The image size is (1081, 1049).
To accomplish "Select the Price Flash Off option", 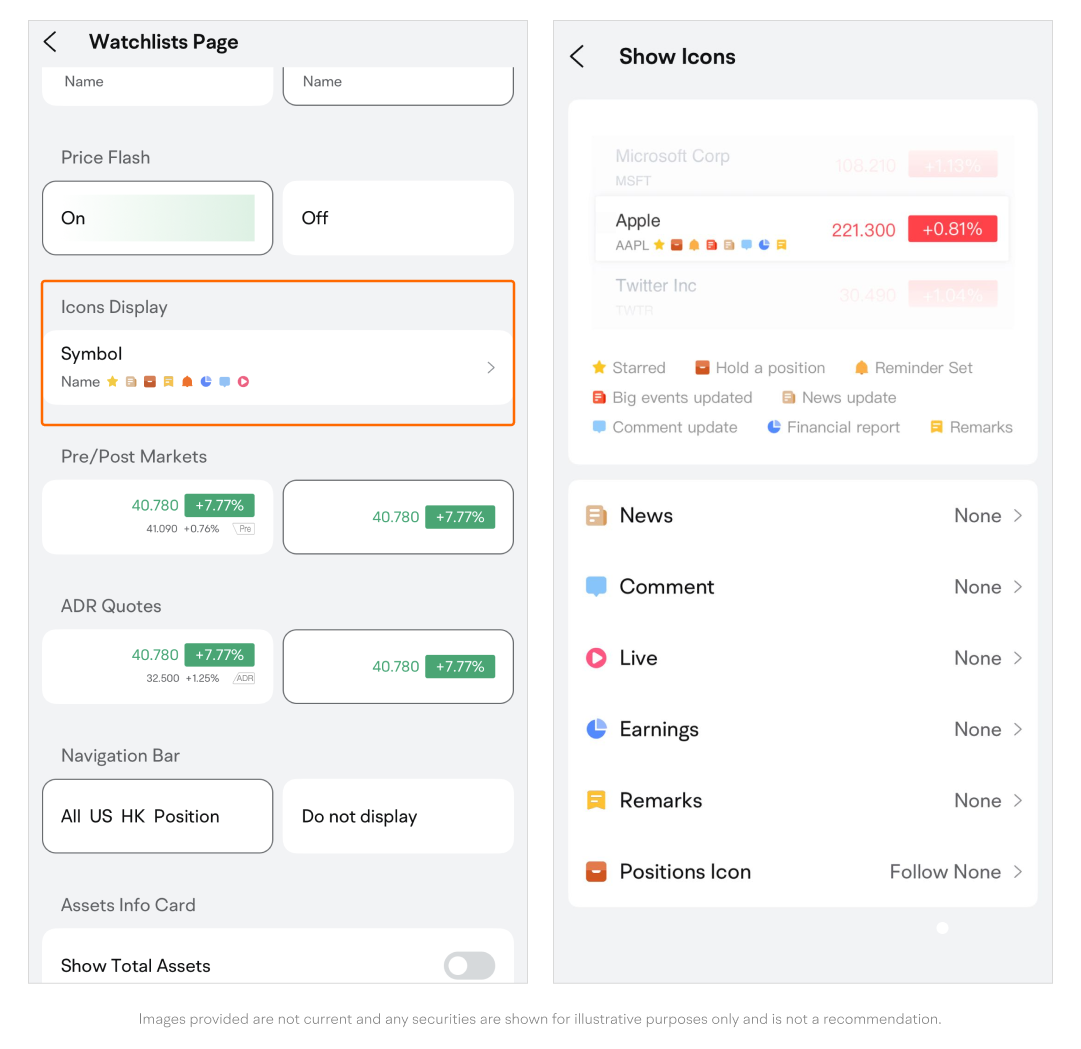I will [398, 218].
